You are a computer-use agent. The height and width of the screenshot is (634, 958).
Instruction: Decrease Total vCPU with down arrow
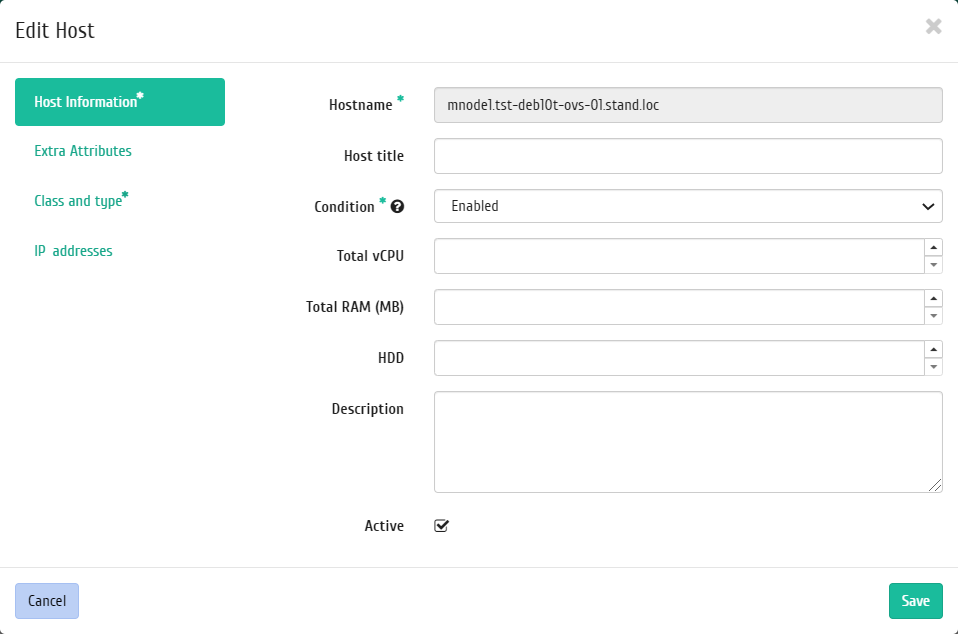click(933, 264)
